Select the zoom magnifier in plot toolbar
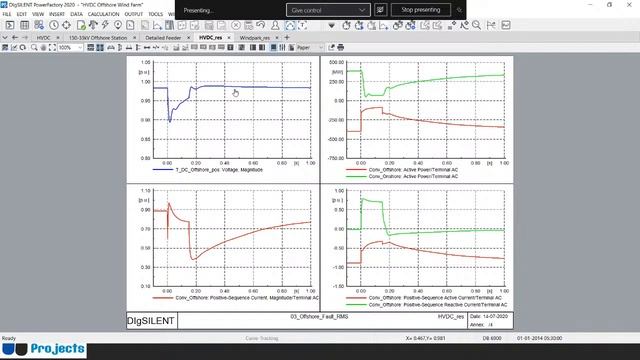640x360 pixels. tap(34, 47)
